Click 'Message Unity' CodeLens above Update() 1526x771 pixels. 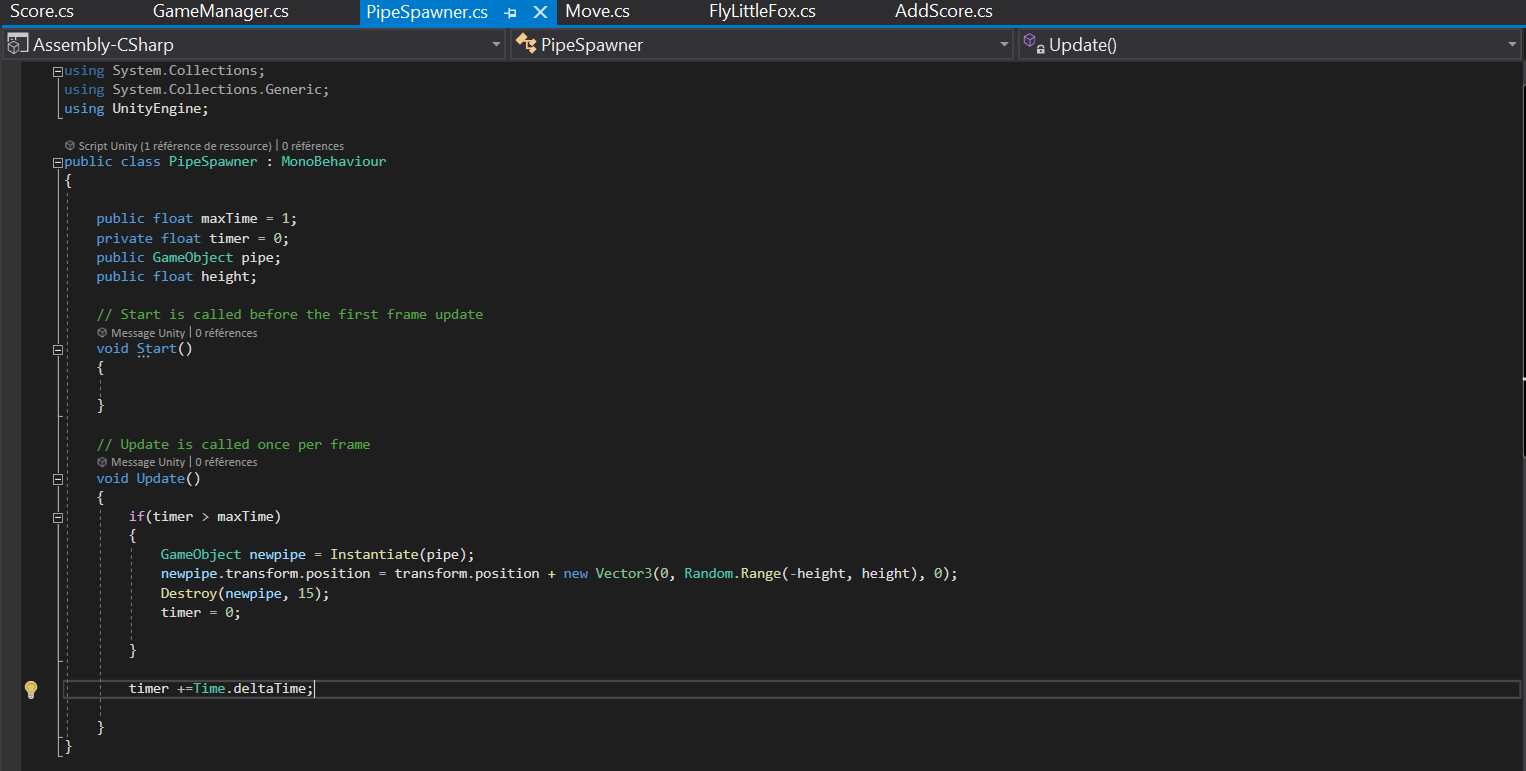pyautogui.click(x=148, y=462)
